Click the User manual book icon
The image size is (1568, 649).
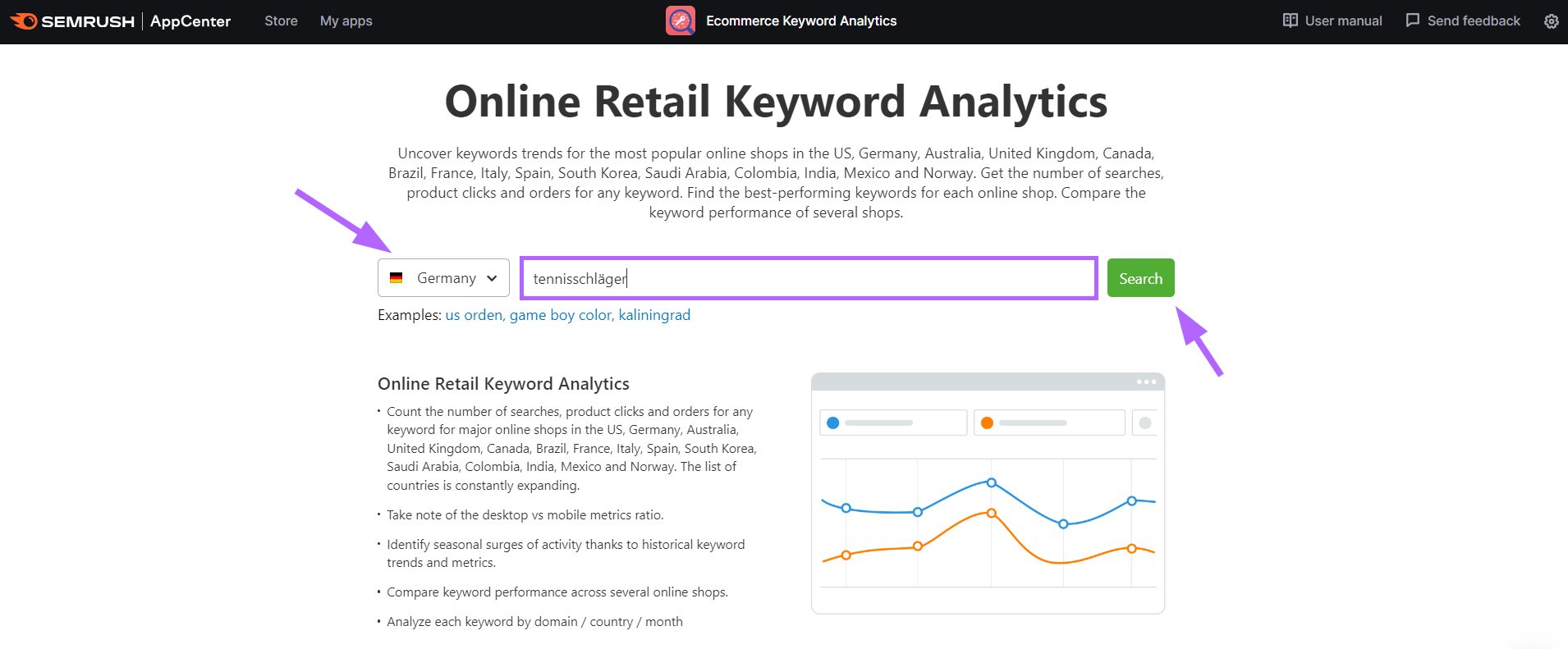click(x=1291, y=21)
